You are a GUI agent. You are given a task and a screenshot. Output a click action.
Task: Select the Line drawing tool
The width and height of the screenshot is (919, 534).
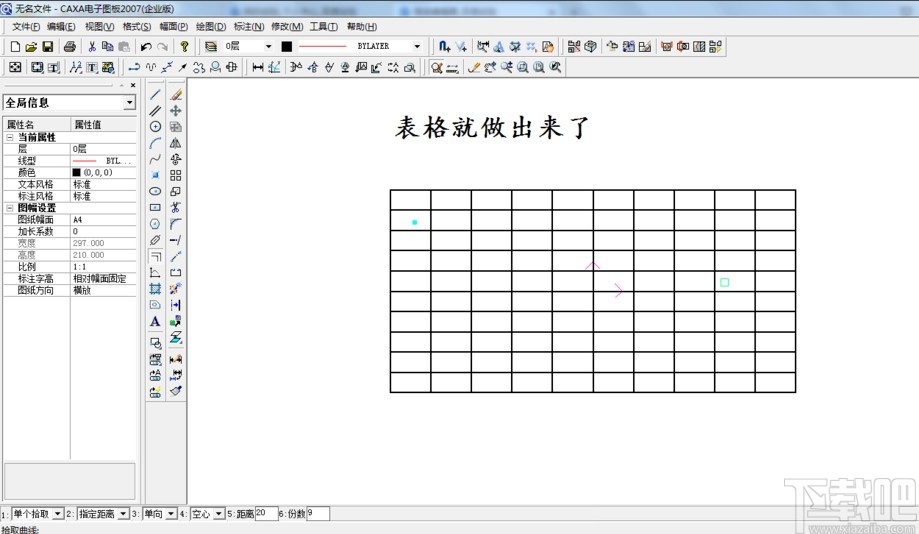(155, 94)
